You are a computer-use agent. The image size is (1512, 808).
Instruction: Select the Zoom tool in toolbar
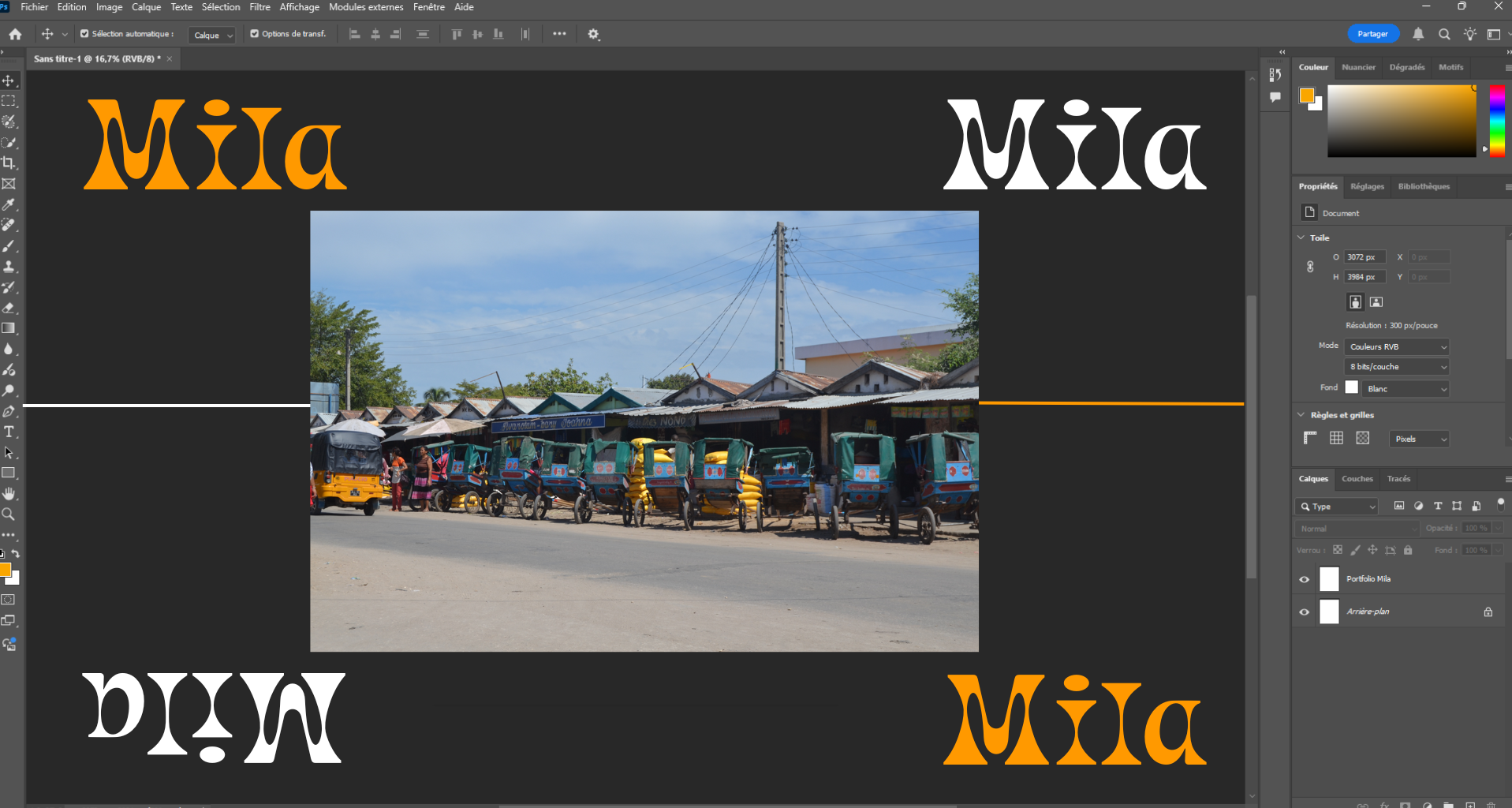point(9,514)
